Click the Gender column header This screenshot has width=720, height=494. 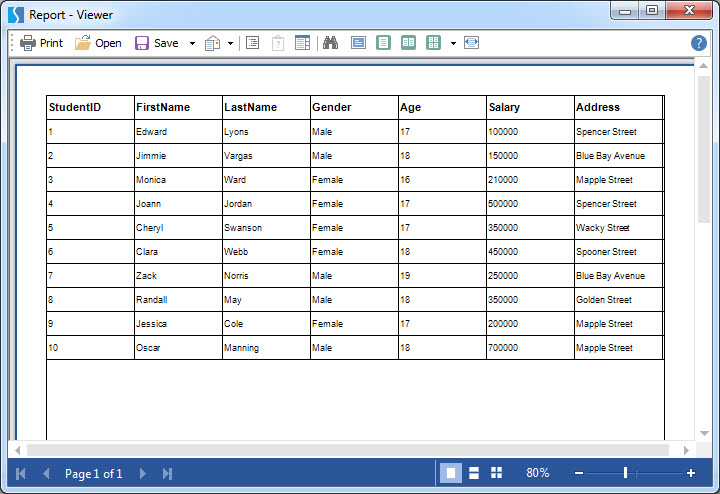pyautogui.click(x=354, y=107)
